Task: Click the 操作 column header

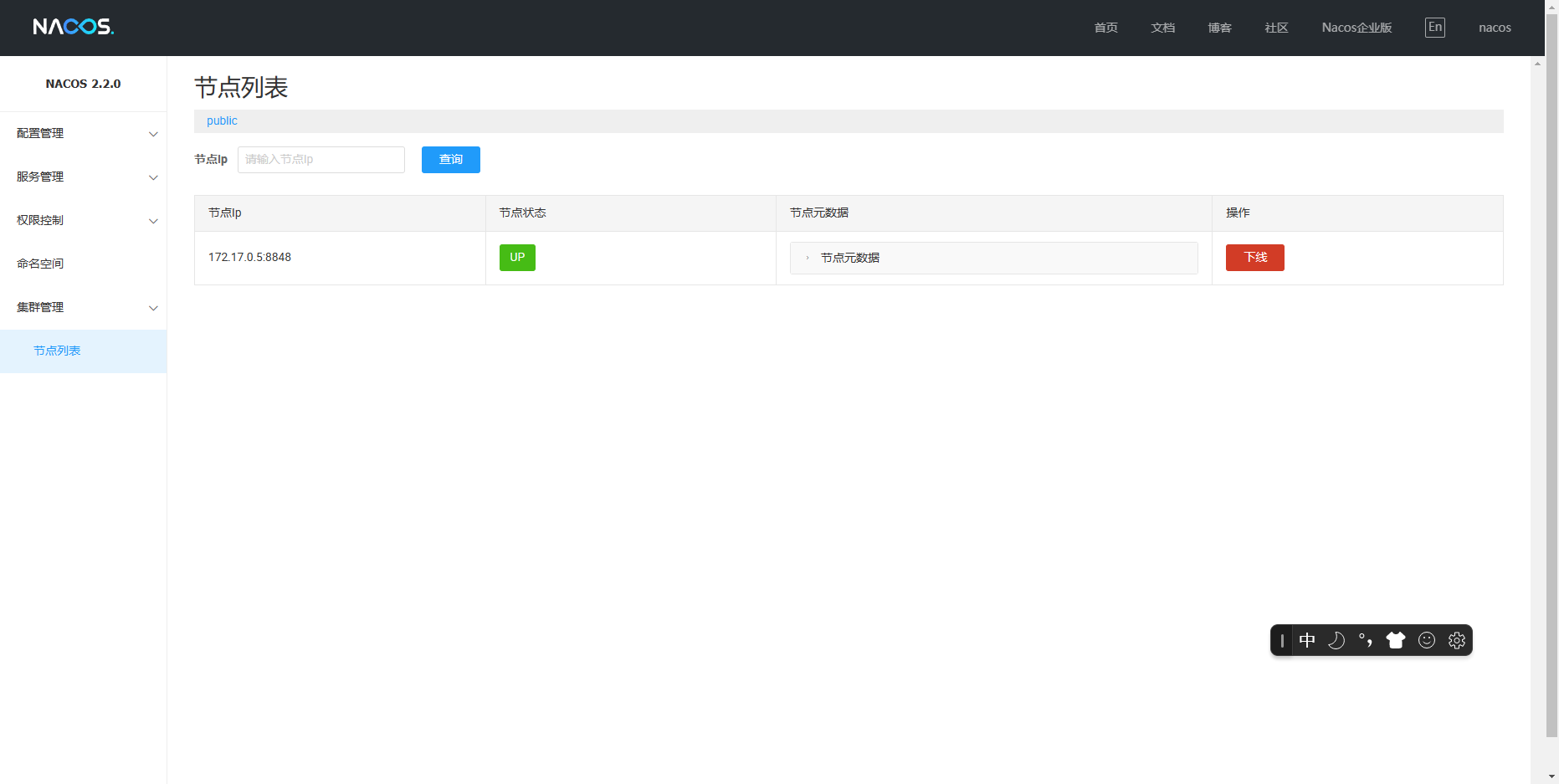Action: coord(1357,213)
